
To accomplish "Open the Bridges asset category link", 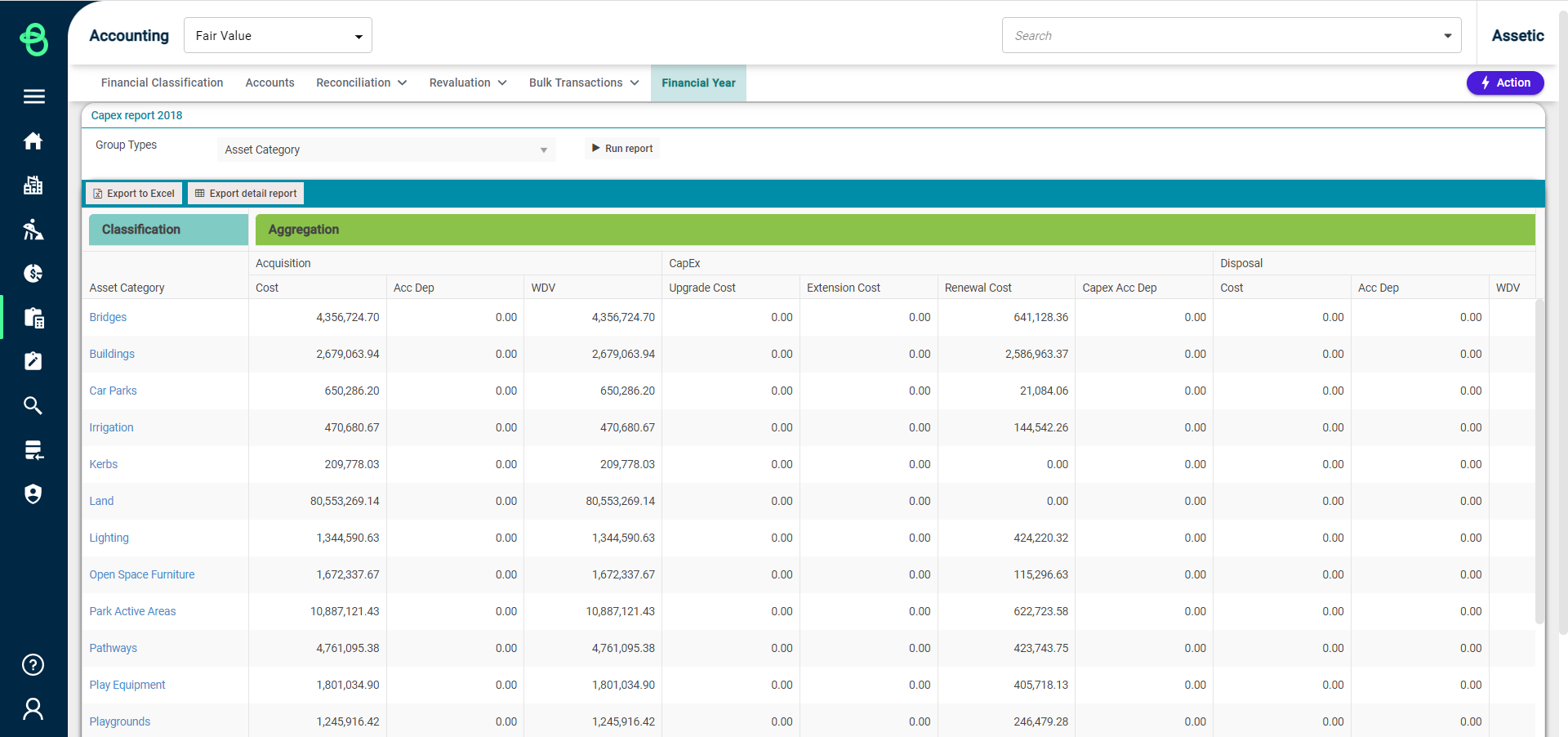I will pyautogui.click(x=108, y=317).
